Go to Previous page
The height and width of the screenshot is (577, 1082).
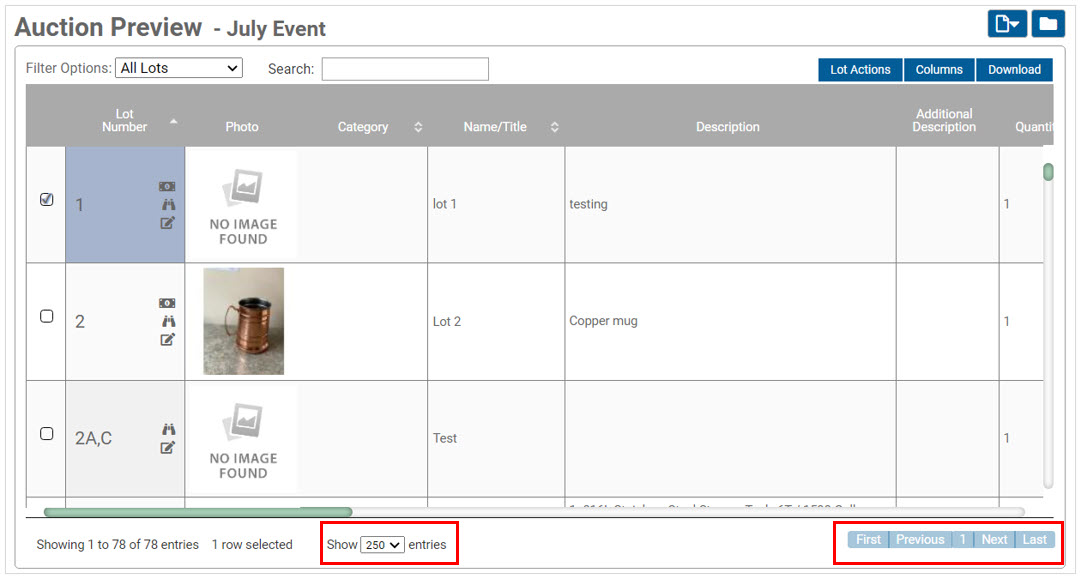(x=920, y=540)
